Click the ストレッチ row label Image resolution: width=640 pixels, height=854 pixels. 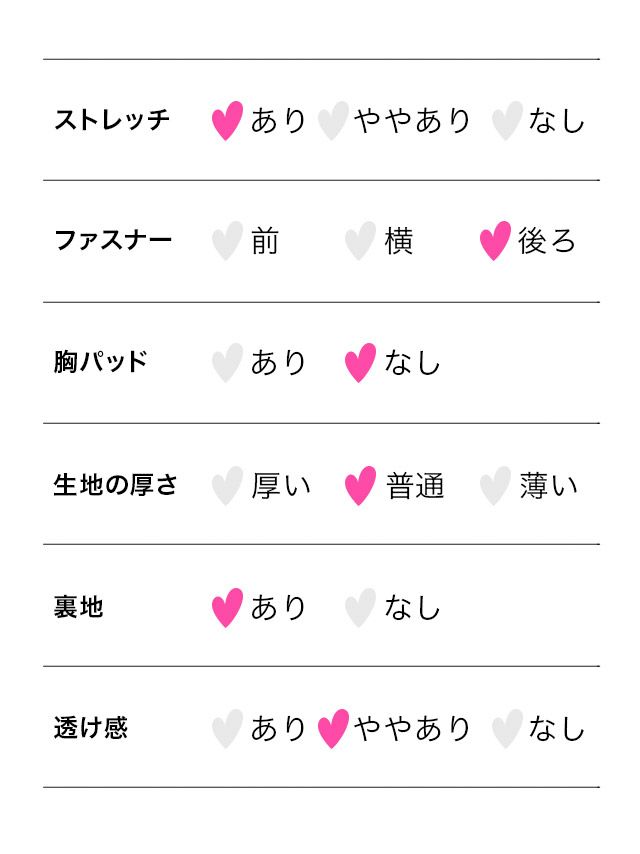(x=112, y=120)
